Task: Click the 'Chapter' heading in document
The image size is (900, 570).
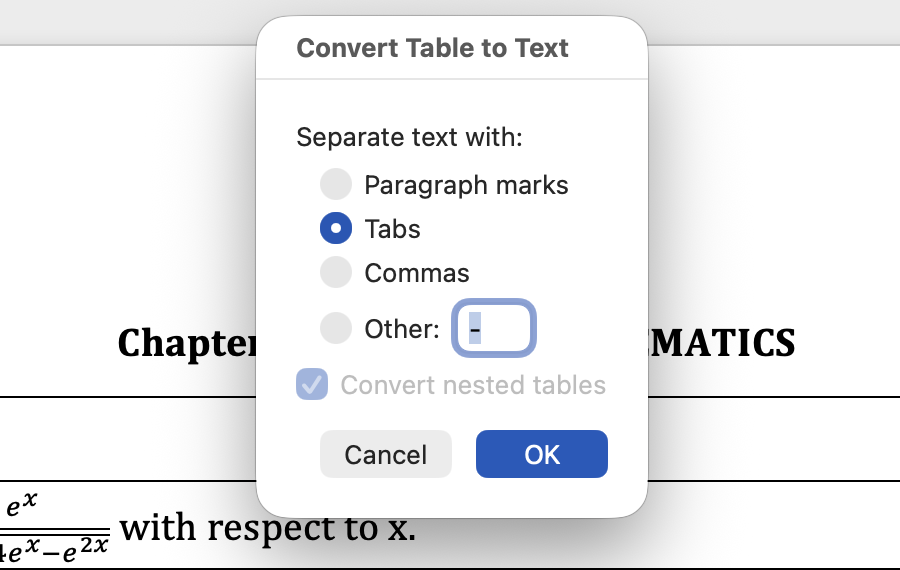Action: point(186,343)
